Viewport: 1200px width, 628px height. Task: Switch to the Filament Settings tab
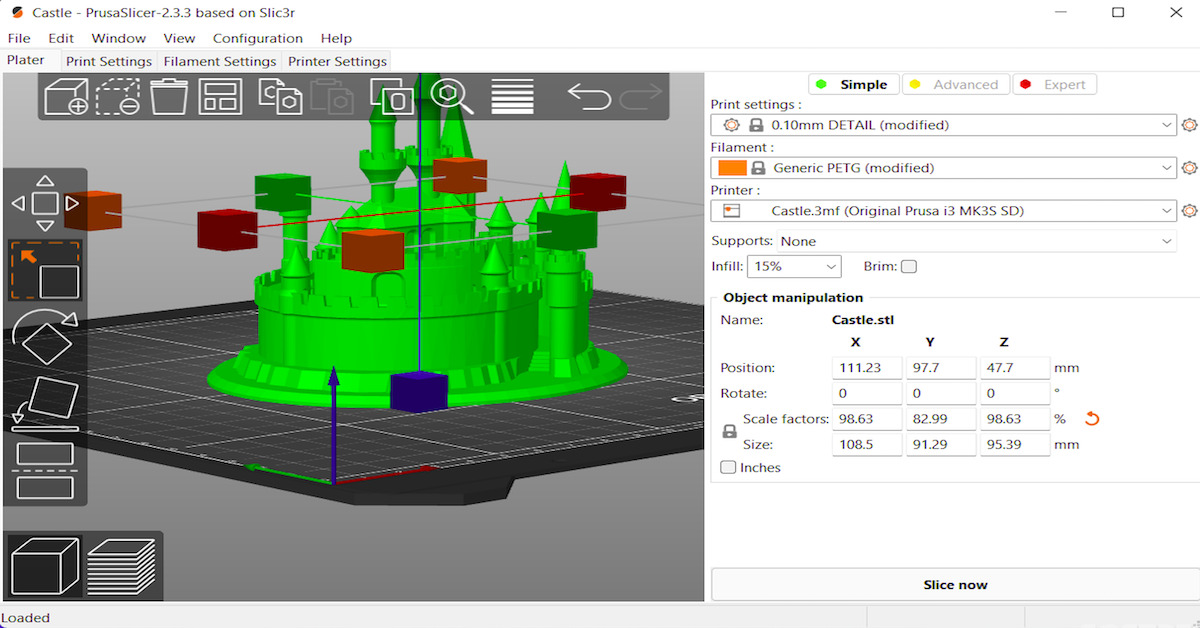coord(220,61)
